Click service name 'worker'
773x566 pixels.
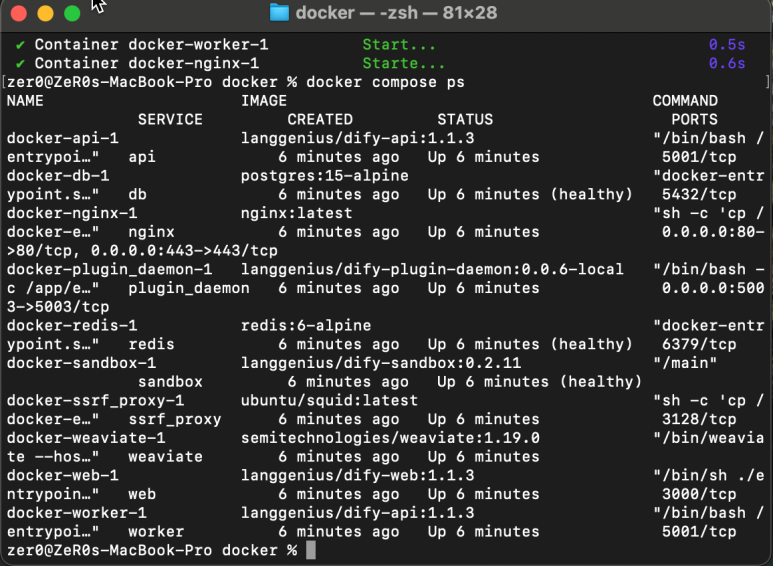(x=156, y=531)
